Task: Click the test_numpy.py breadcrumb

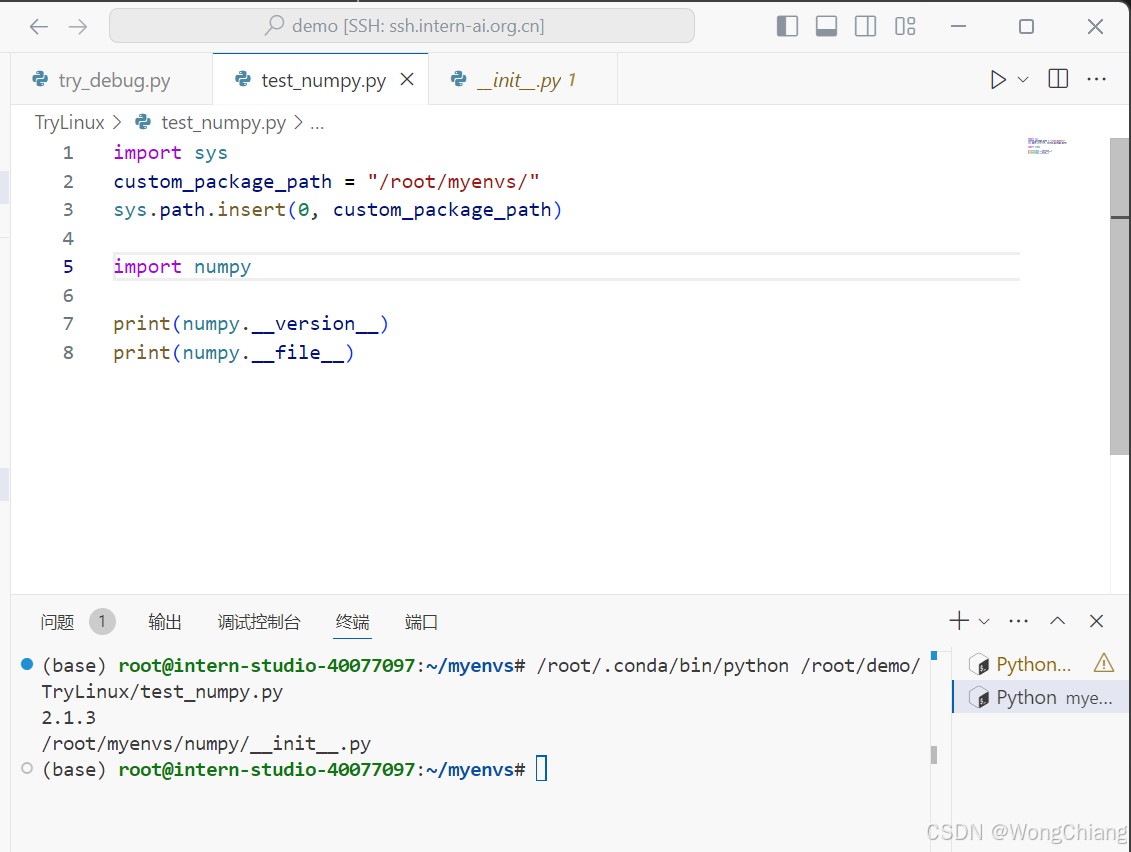Action: click(x=224, y=123)
